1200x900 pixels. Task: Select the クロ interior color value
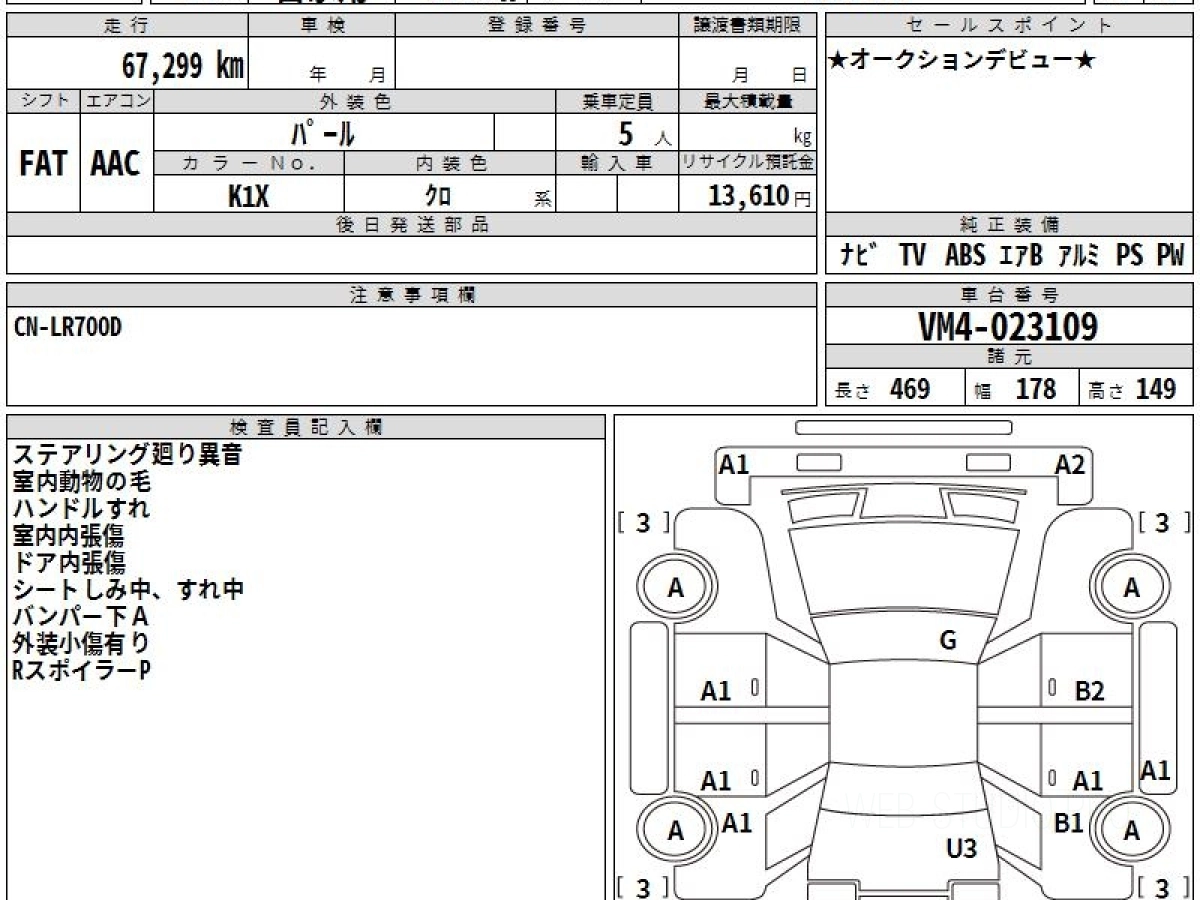point(438,196)
